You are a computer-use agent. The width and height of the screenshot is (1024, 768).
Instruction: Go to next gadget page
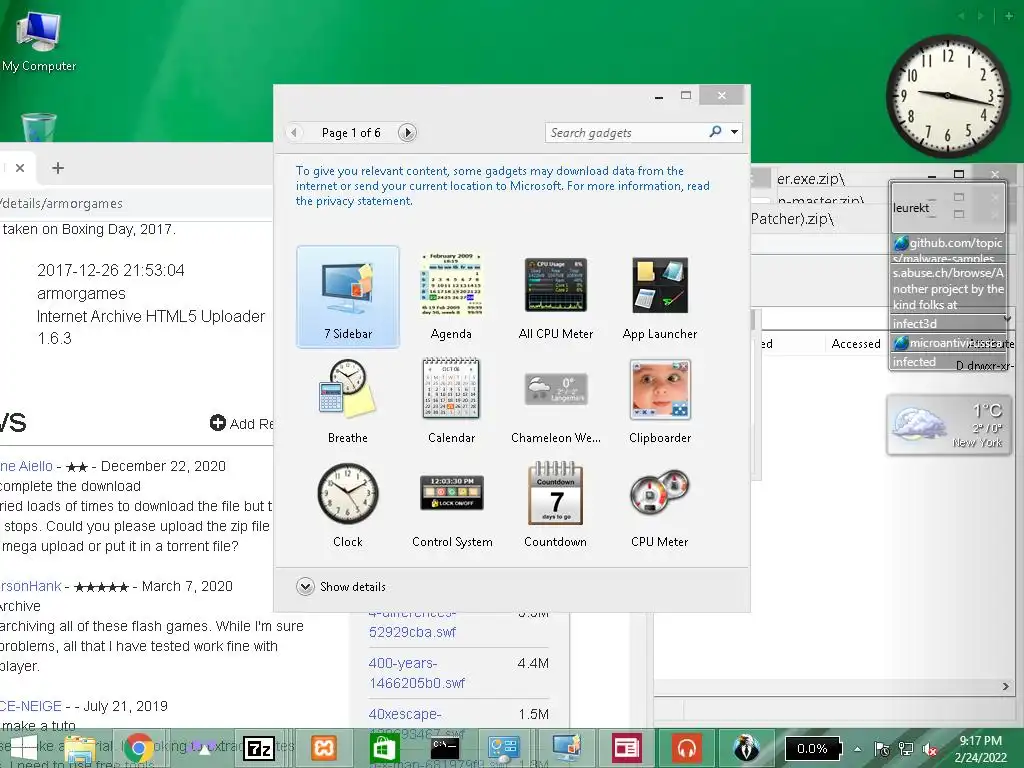tap(407, 133)
